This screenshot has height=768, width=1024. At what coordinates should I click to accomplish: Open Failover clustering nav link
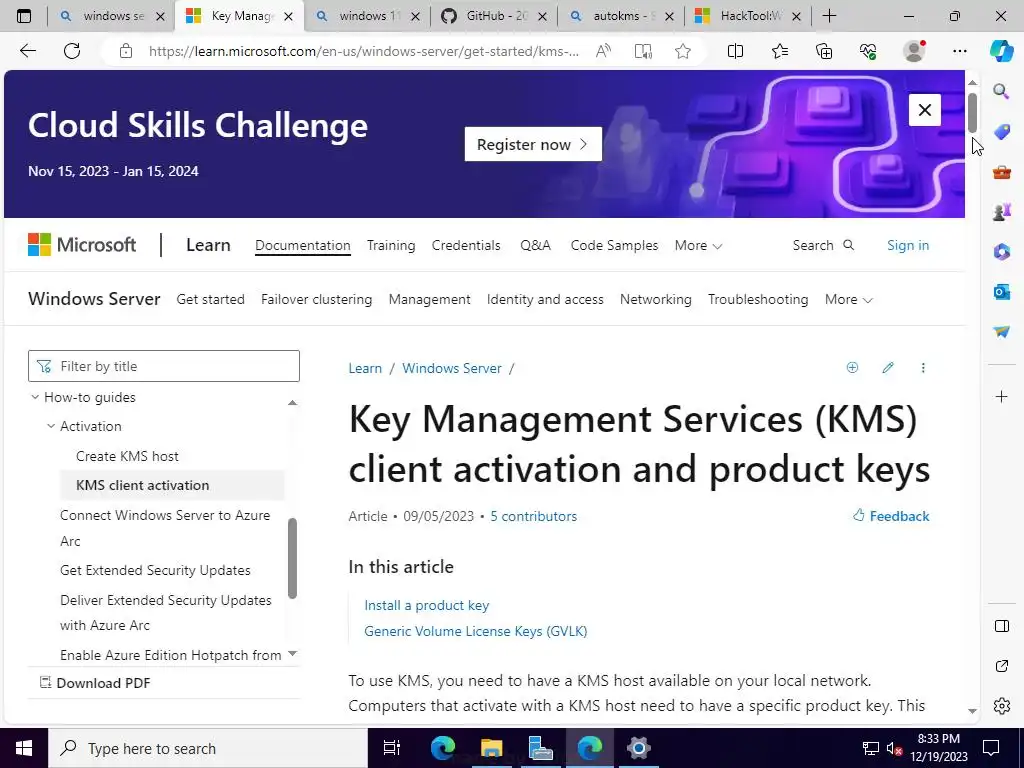point(316,299)
